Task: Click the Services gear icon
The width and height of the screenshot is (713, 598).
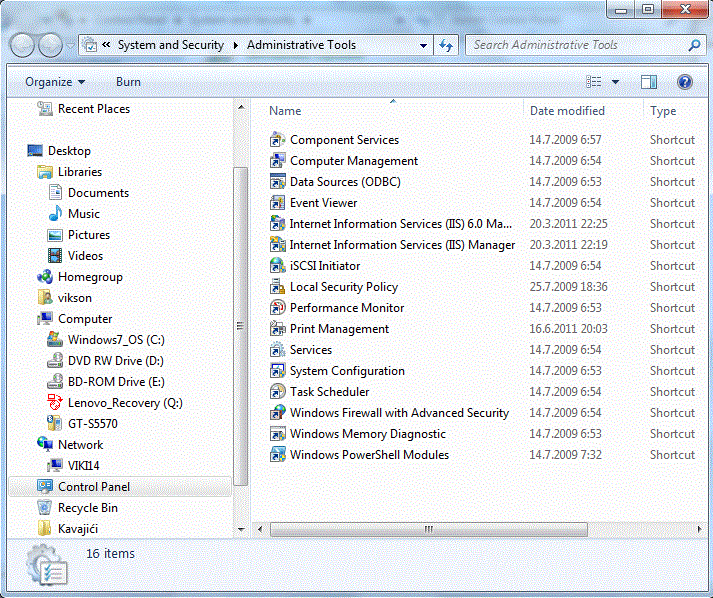Action: [279, 350]
